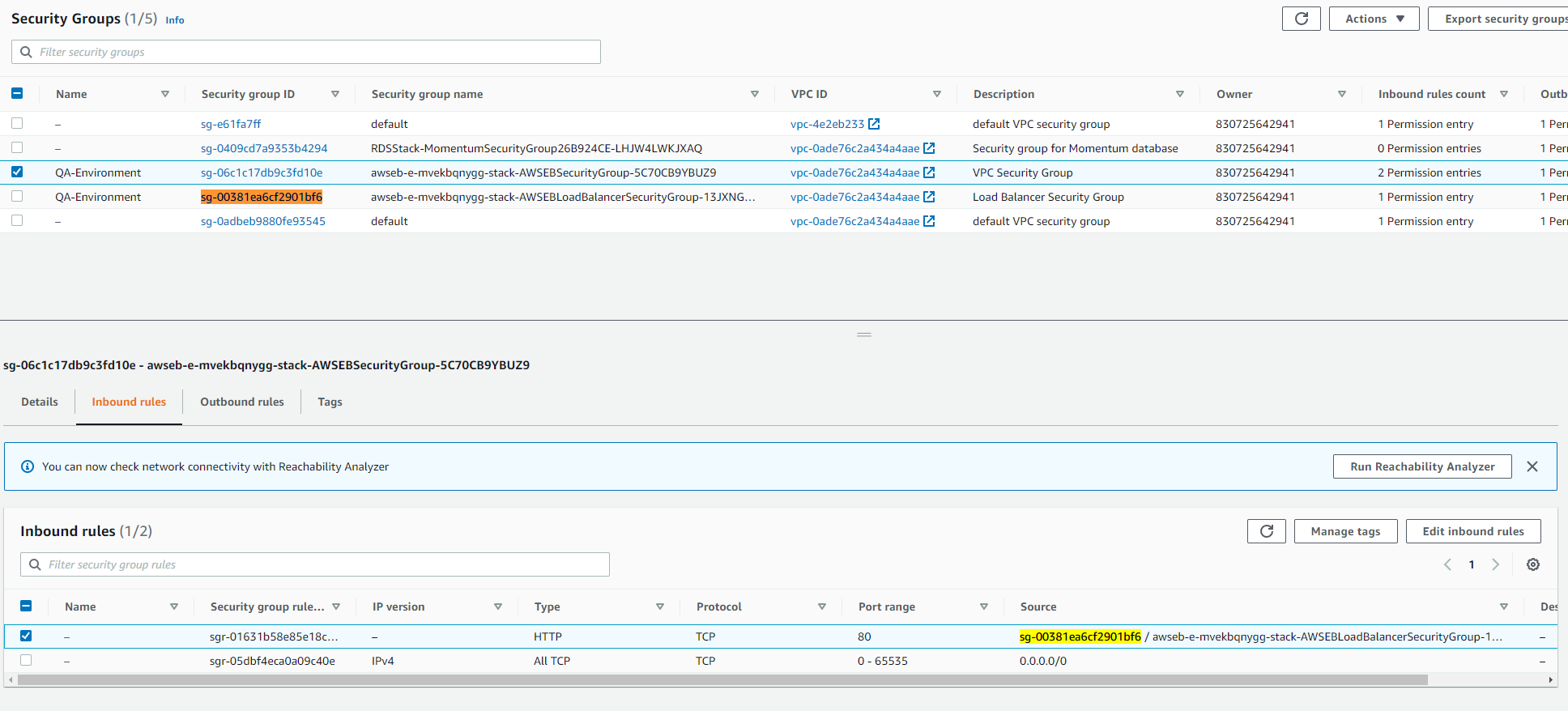Click the info icon in Reachability banner

[x=28, y=466]
